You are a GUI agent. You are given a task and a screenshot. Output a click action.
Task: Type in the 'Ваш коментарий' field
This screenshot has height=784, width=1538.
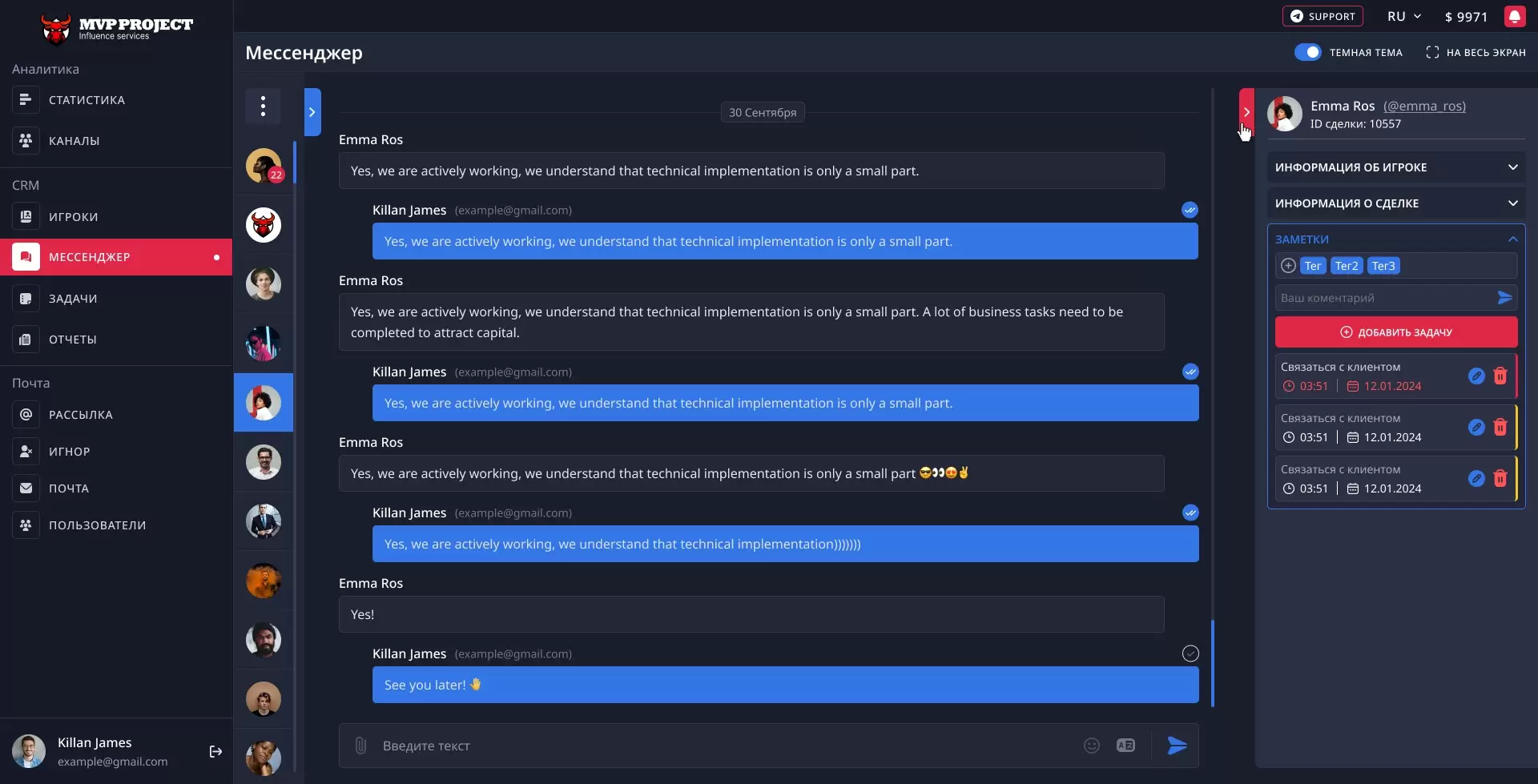pos(1386,297)
